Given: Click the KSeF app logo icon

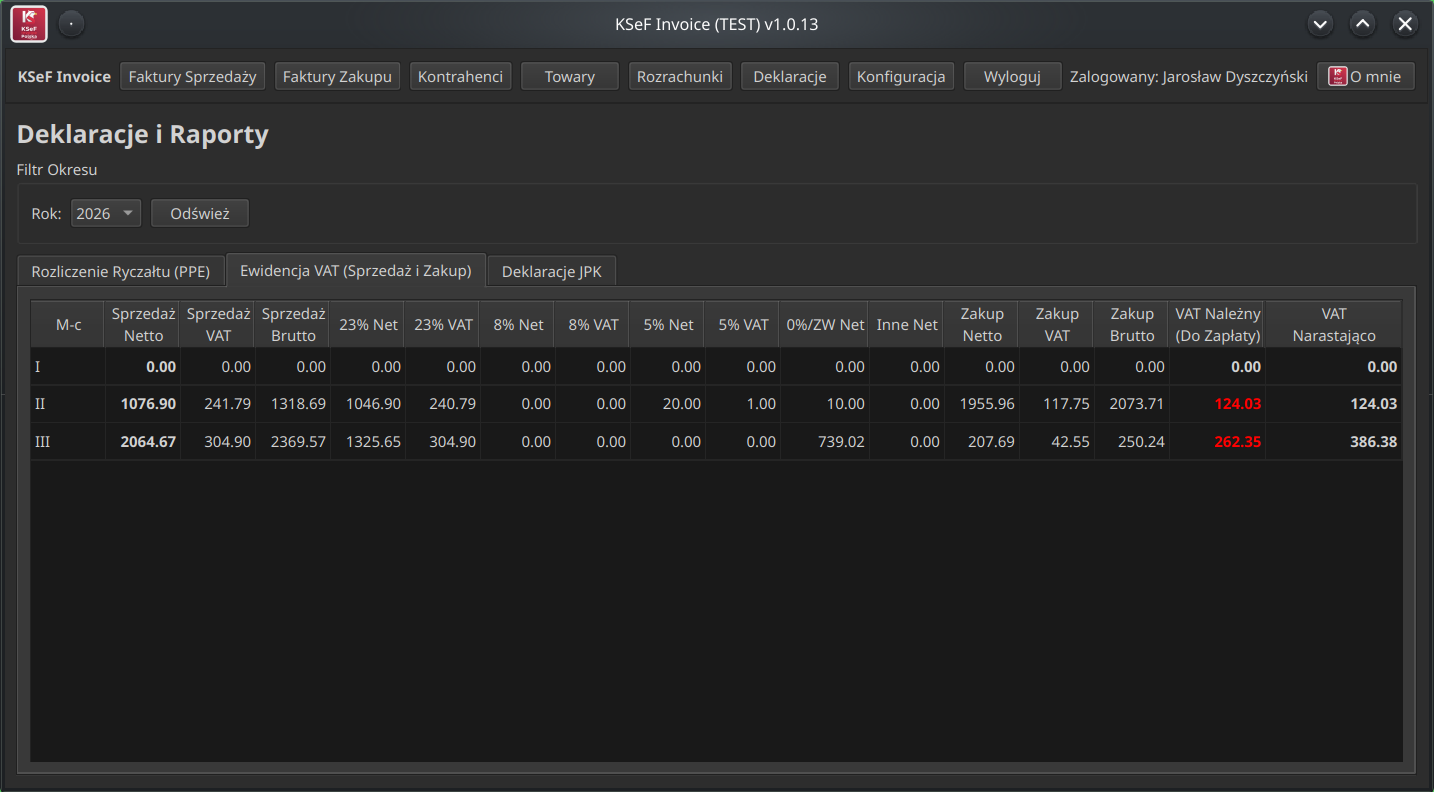Looking at the screenshot, I should pos(29,24).
